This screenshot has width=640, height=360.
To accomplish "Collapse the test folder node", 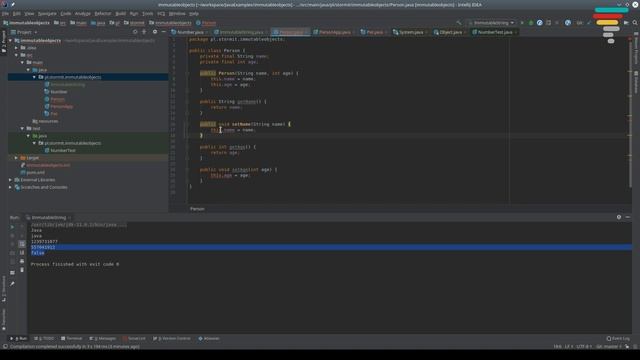I will coord(22,129).
